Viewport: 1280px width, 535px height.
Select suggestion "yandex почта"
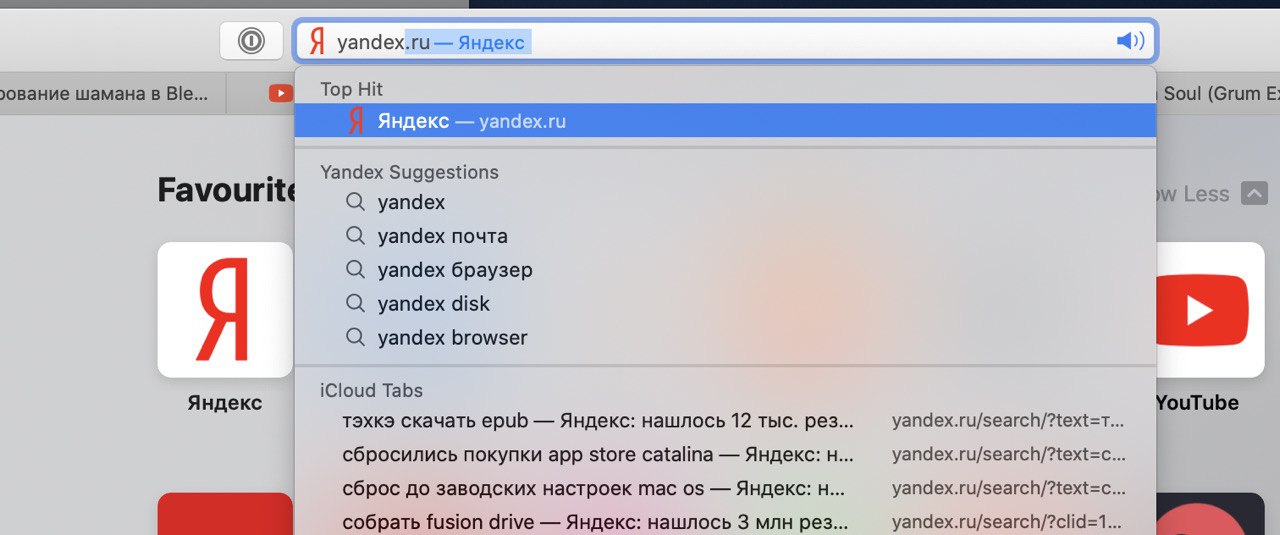coord(725,236)
